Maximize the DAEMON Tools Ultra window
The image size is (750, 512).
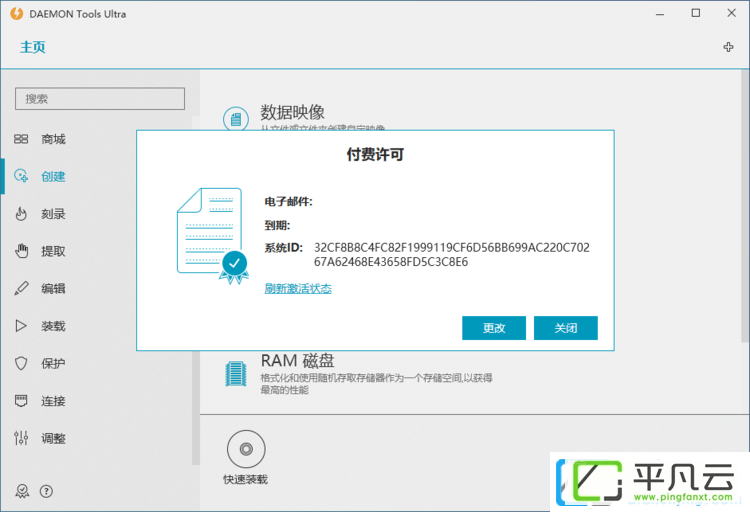pos(696,13)
